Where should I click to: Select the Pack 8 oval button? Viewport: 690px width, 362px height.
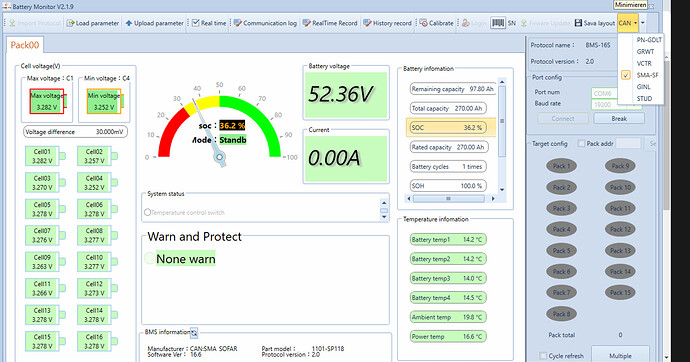tap(561, 314)
